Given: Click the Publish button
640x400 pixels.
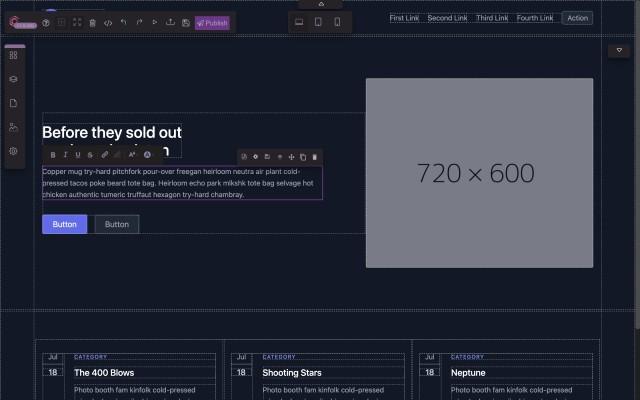Looking at the screenshot, I should tap(211, 22).
